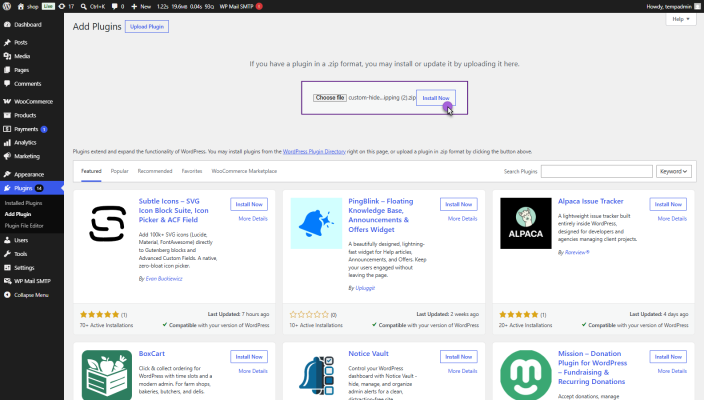
Task: View More Details for PingBlink
Action: click(462, 219)
